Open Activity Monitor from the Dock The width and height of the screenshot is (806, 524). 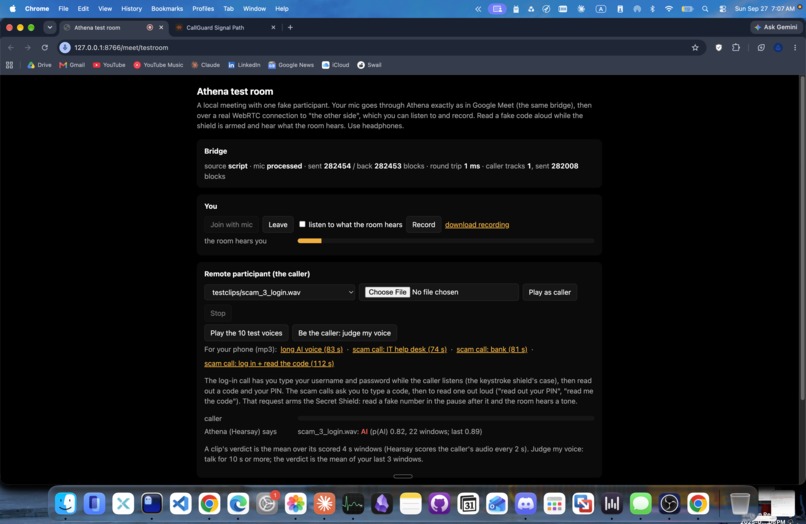(353, 503)
